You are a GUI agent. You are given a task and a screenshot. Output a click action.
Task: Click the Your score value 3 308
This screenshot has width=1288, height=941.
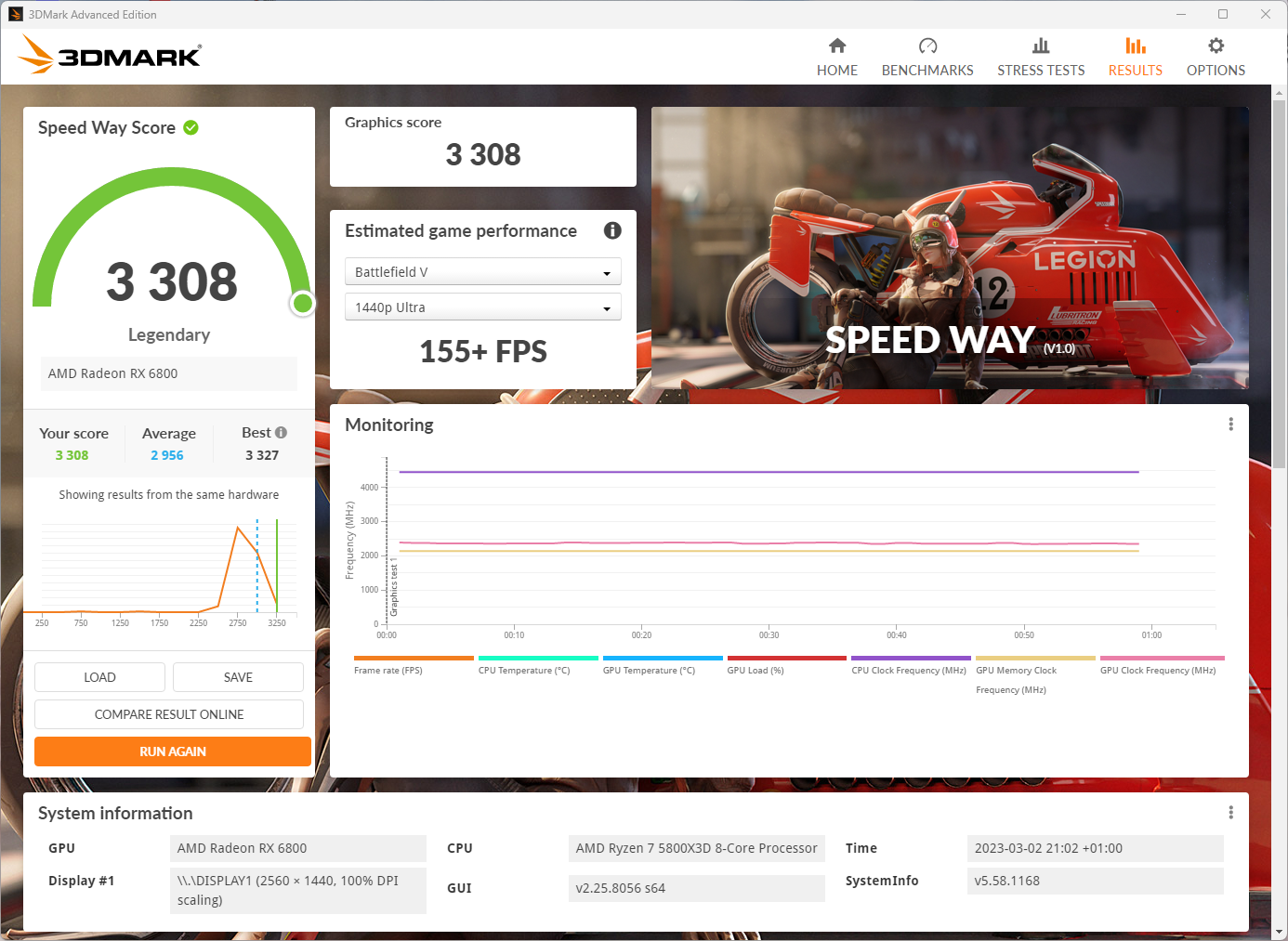pyautogui.click(x=72, y=455)
